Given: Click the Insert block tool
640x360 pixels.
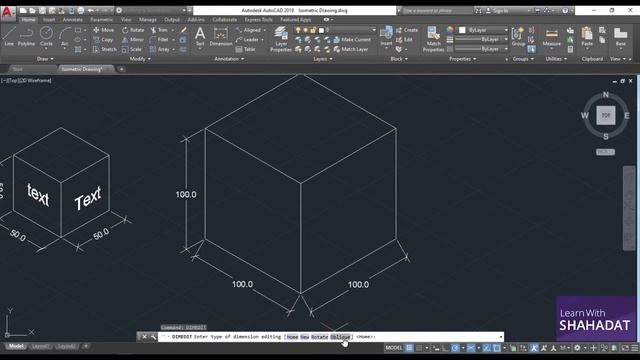Looking at the screenshot, I should coord(386,36).
